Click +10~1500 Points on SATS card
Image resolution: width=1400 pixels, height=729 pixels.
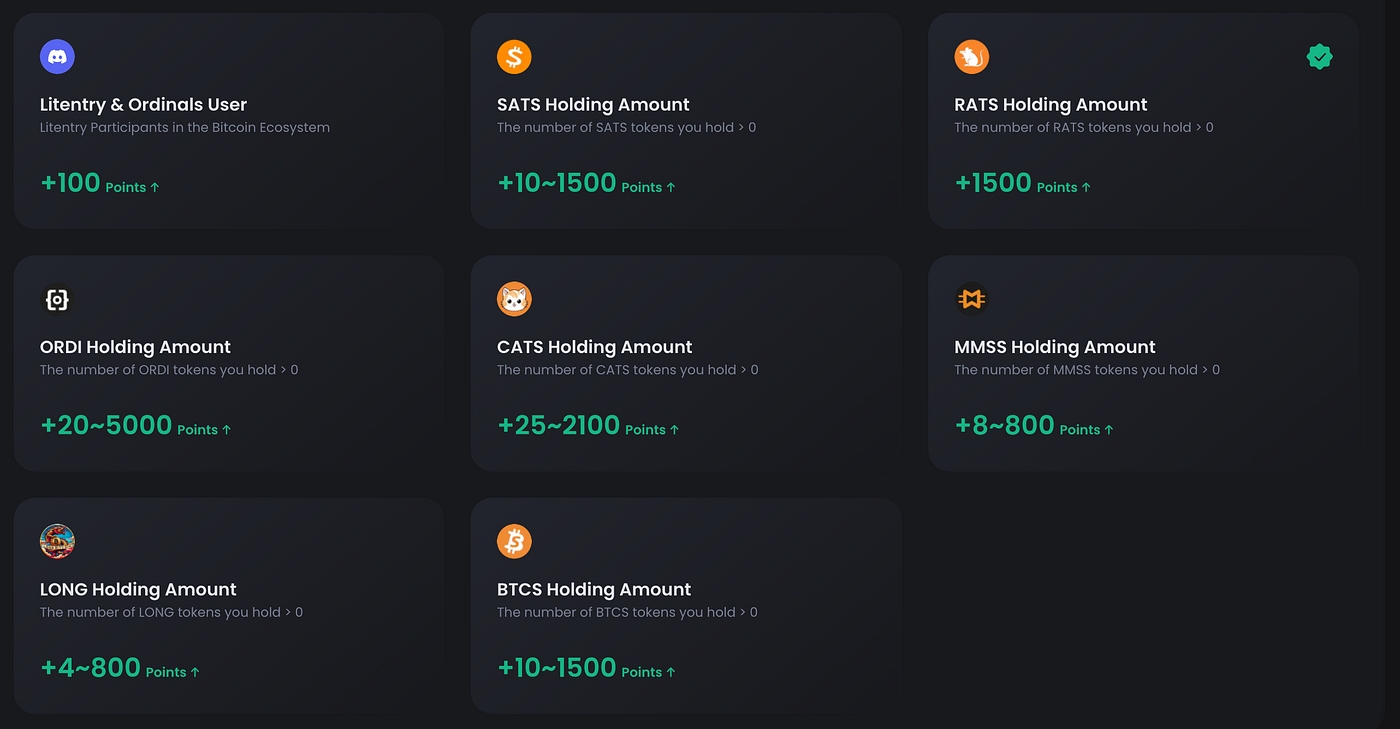tap(585, 184)
